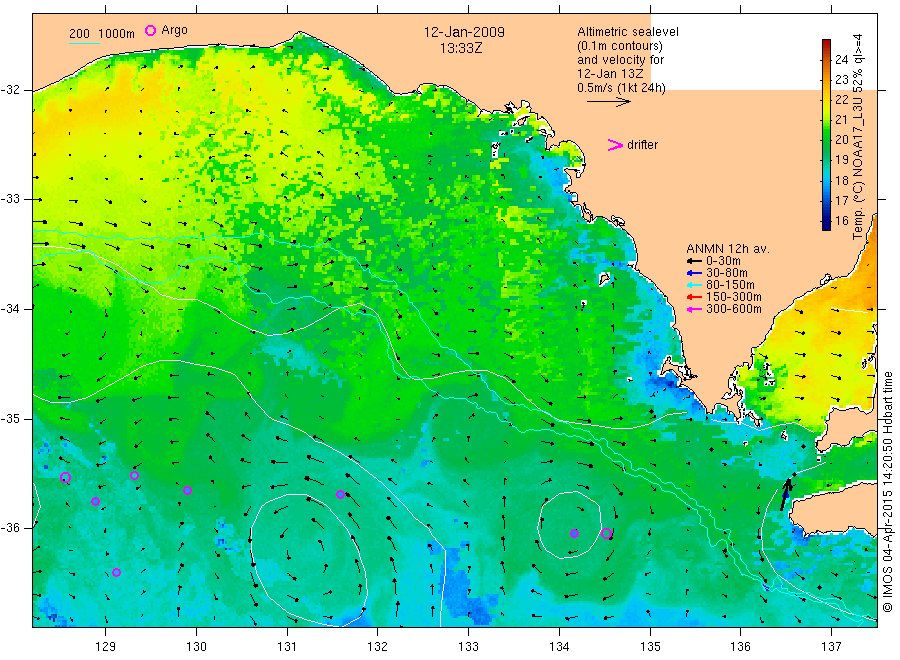
Task: Click the magenta 300-600m ANMN arrow
Action: tap(695, 309)
